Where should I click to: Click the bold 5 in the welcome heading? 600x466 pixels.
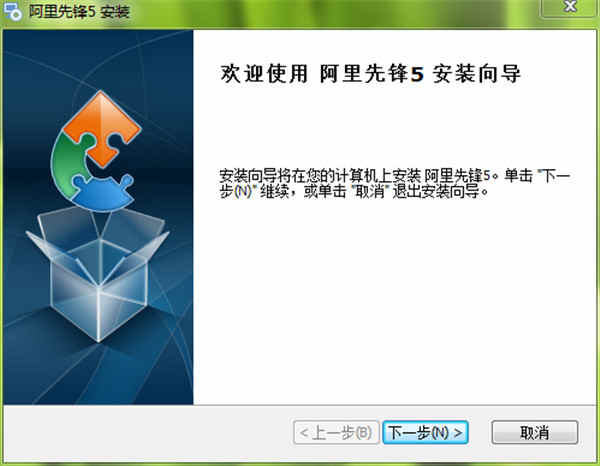[417, 74]
